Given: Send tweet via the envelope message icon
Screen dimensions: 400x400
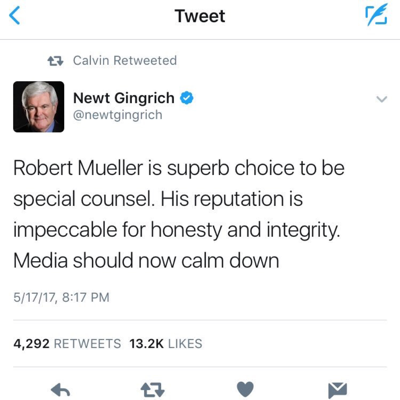Looking at the screenshot, I should (x=337, y=389).
